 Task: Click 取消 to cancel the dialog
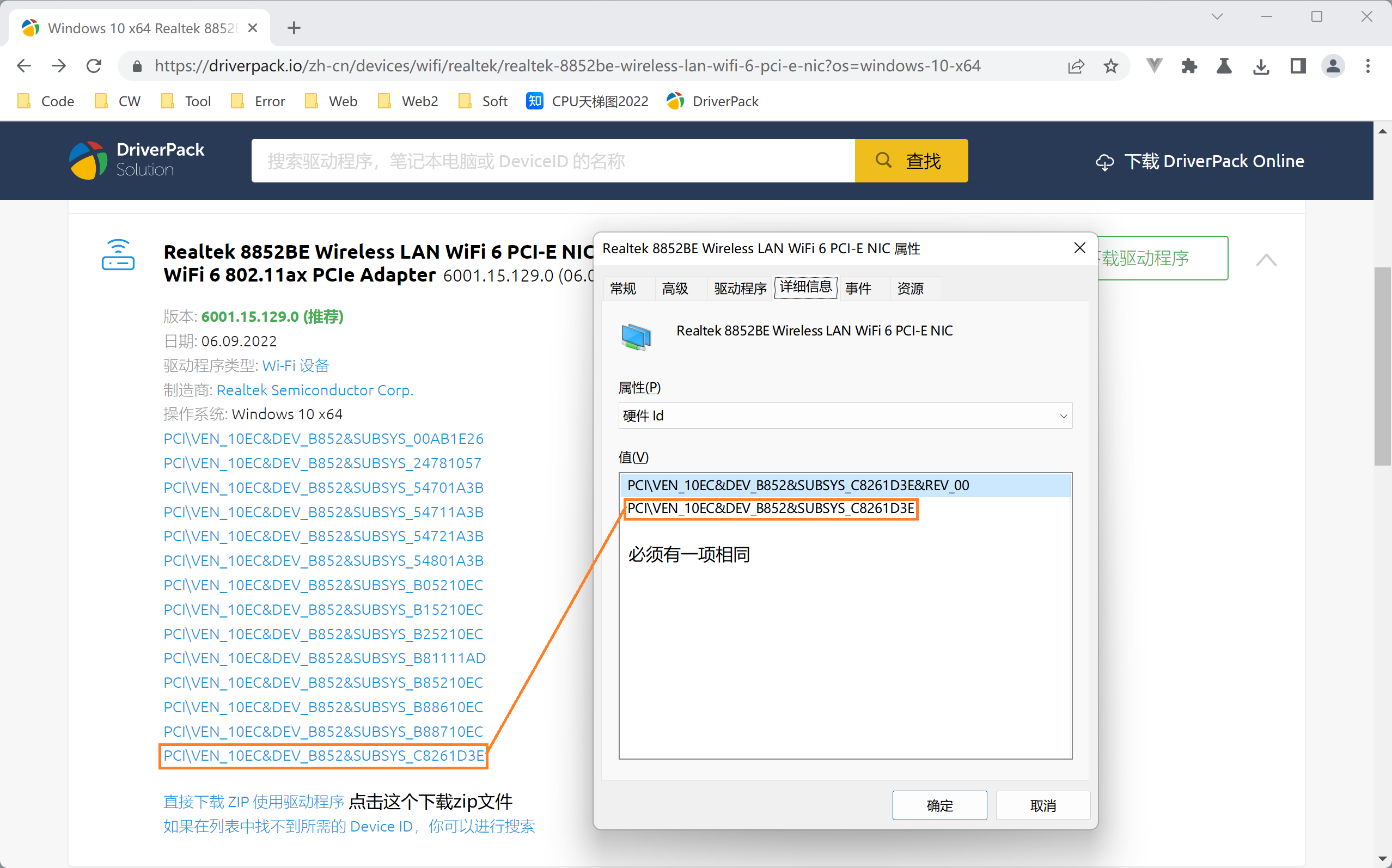coord(1043,805)
